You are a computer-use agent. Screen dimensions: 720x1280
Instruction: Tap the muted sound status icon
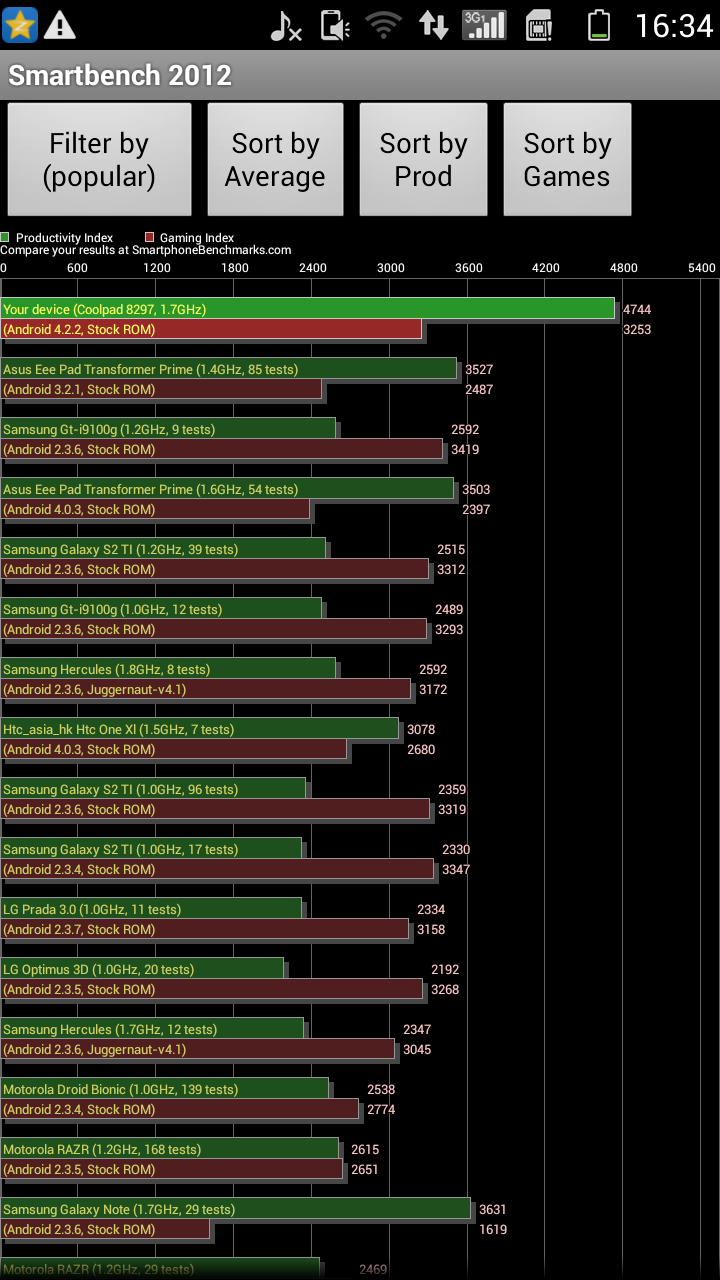pos(286,25)
